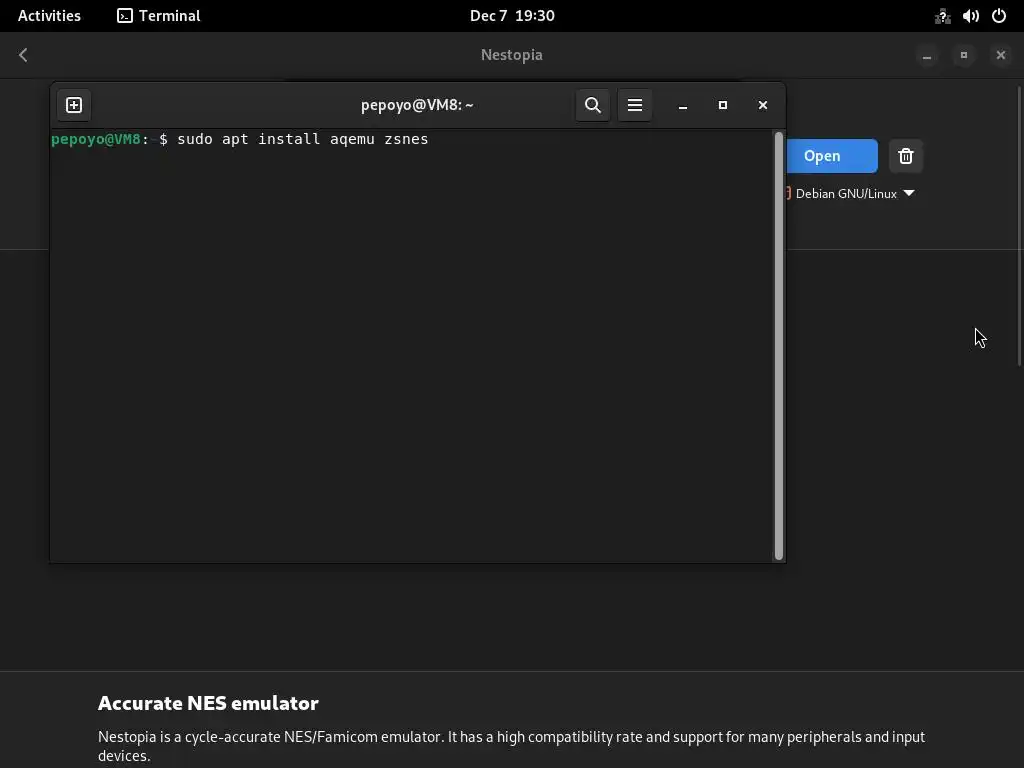Click the terminal command line text
The width and height of the screenshot is (1024, 768).
click(303, 139)
